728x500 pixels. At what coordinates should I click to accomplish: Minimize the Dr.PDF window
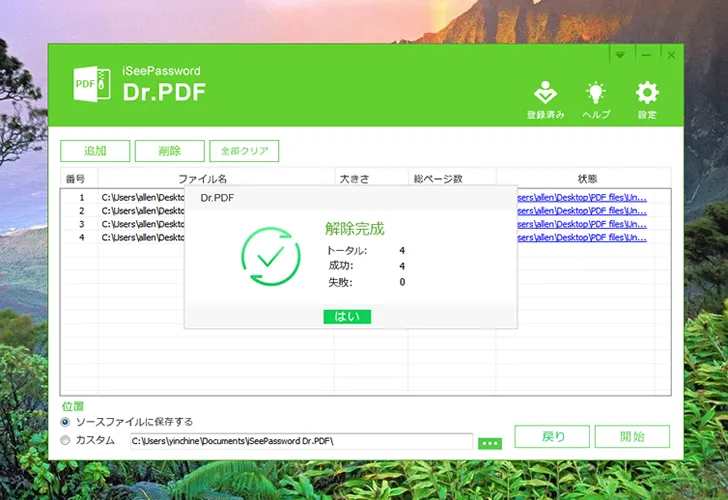[646, 55]
